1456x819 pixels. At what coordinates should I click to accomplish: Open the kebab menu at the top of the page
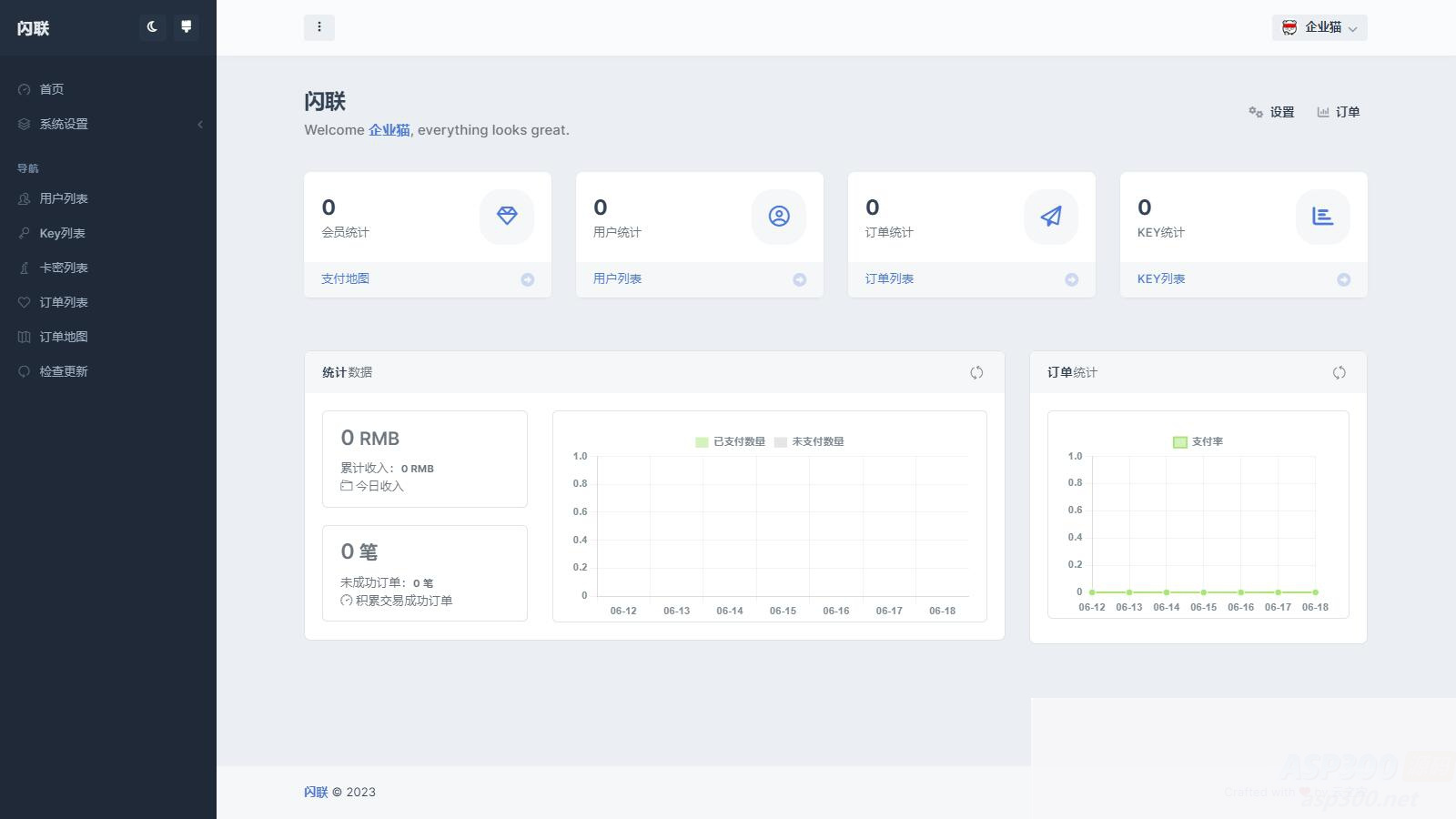pos(318,27)
